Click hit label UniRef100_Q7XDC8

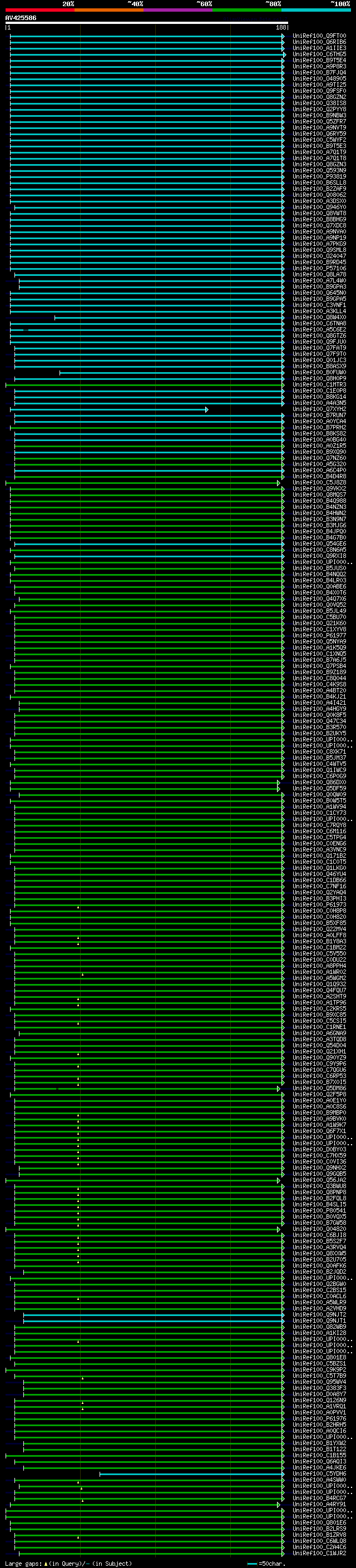pyautogui.click(x=319, y=225)
